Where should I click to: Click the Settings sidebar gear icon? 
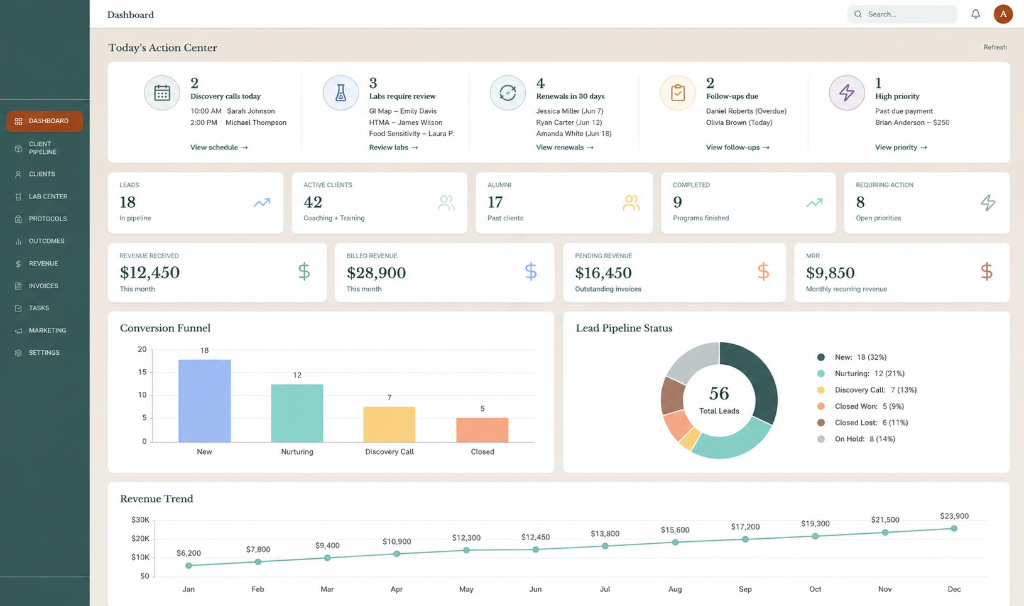(x=18, y=353)
